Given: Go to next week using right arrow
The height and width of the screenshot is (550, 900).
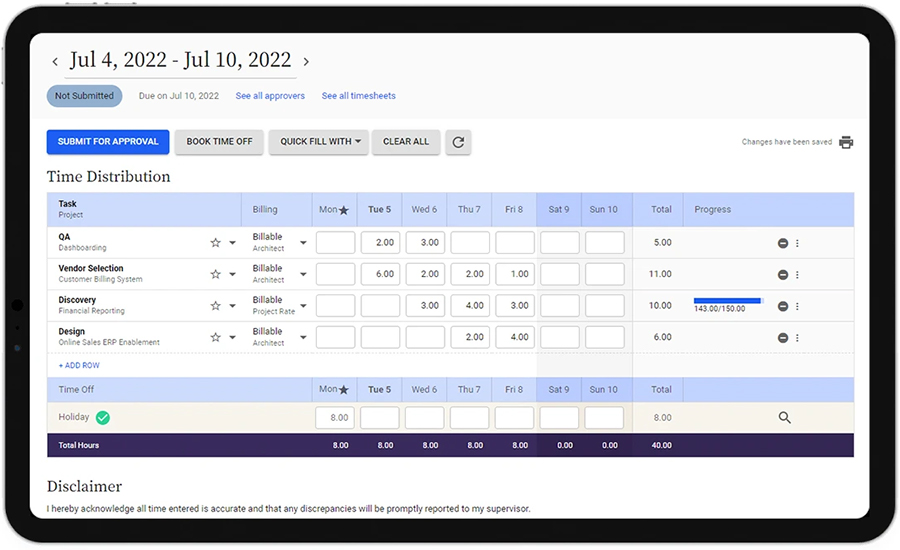Looking at the screenshot, I should 306,62.
